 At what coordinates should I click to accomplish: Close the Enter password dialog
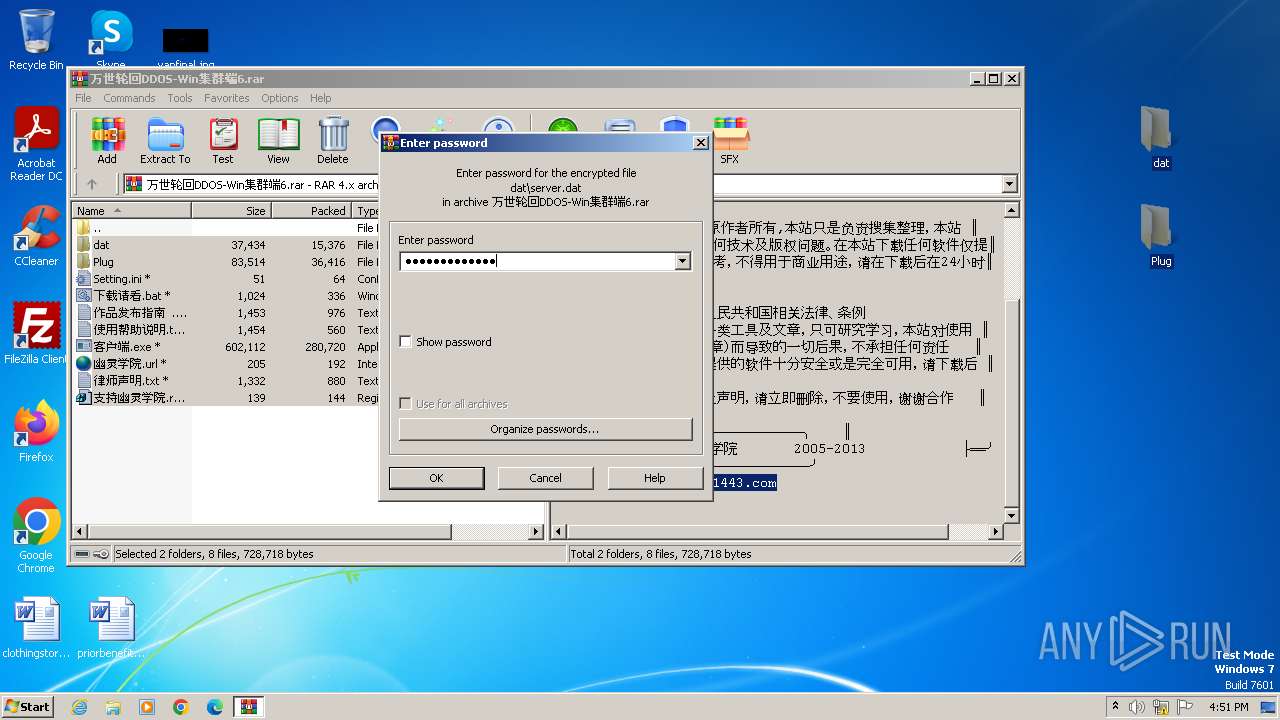(700, 143)
